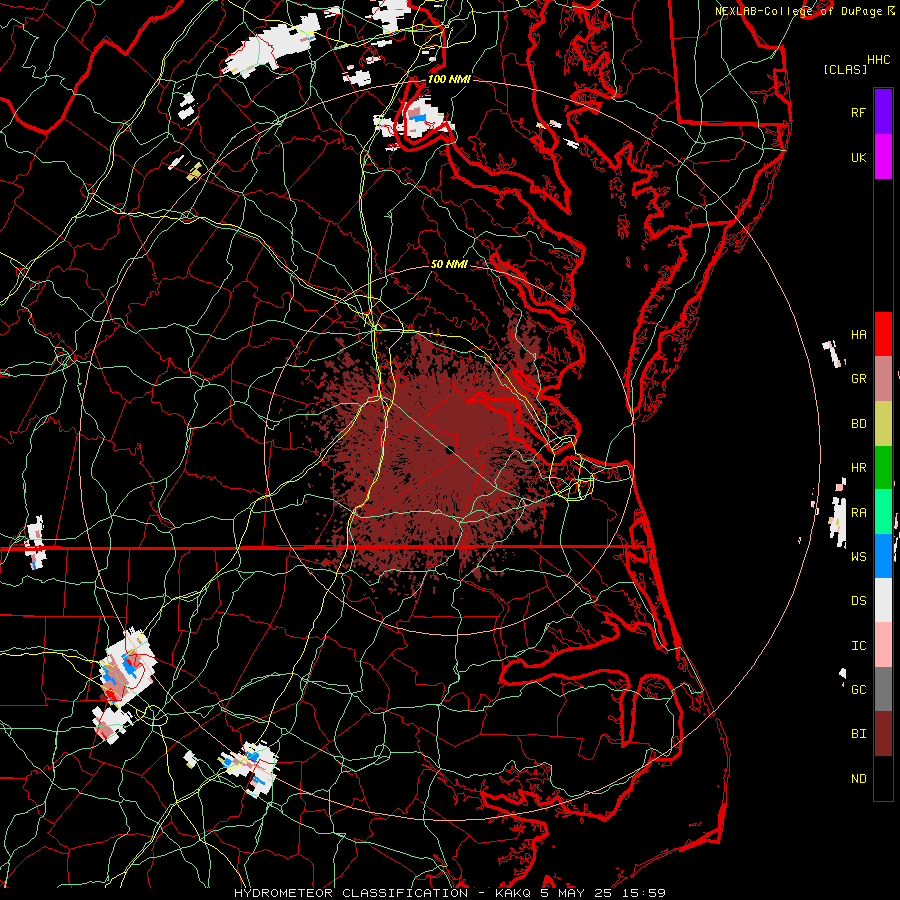The width and height of the screenshot is (900, 900).
Task: Select the GR dusty-pink legend swatch
Action: 883,378
